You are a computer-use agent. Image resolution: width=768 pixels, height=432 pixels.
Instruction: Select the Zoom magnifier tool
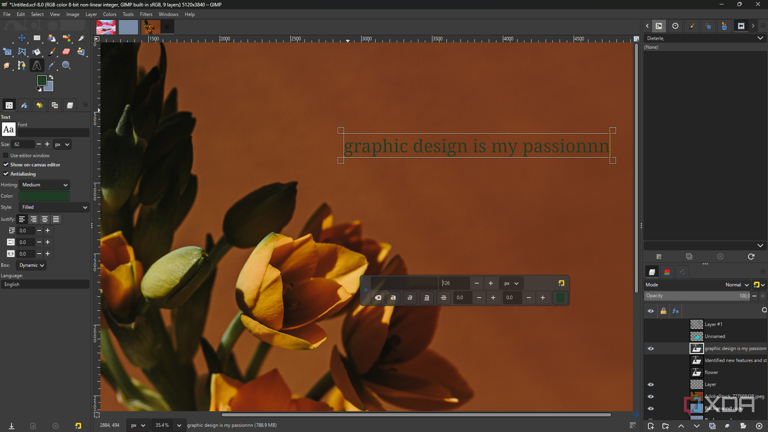coord(66,65)
